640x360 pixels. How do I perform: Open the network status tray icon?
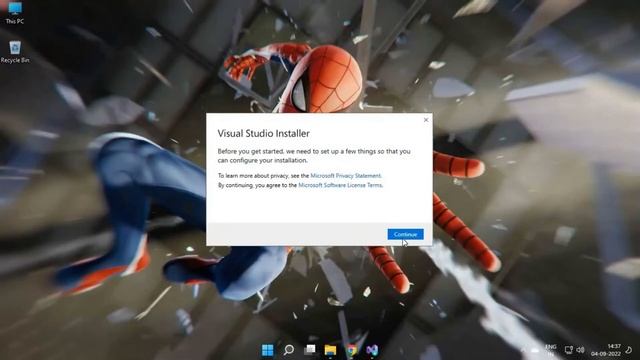pyautogui.click(x=569, y=350)
